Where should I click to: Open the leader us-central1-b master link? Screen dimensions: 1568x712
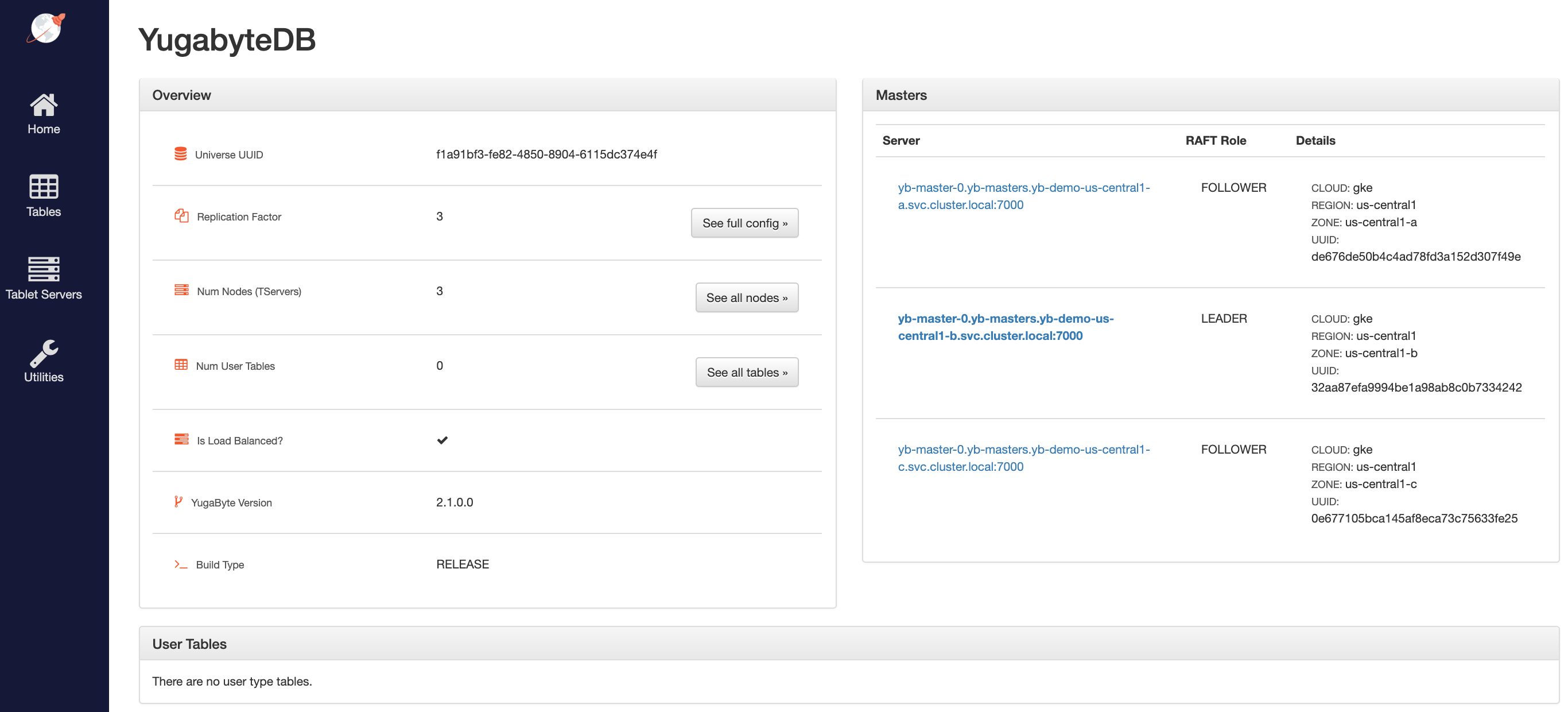click(x=1005, y=327)
